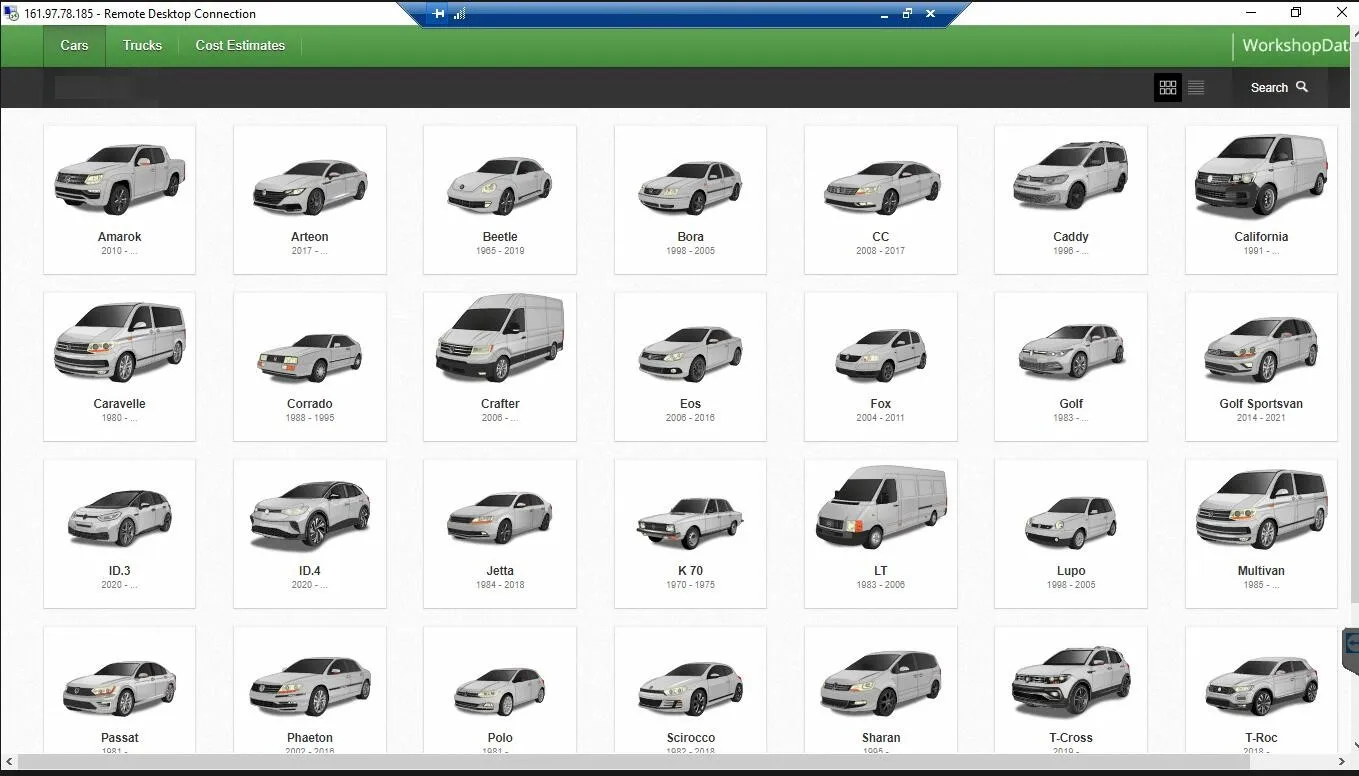Open the Trucks tab
The width and height of the screenshot is (1359, 776).
(x=142, y=46)
